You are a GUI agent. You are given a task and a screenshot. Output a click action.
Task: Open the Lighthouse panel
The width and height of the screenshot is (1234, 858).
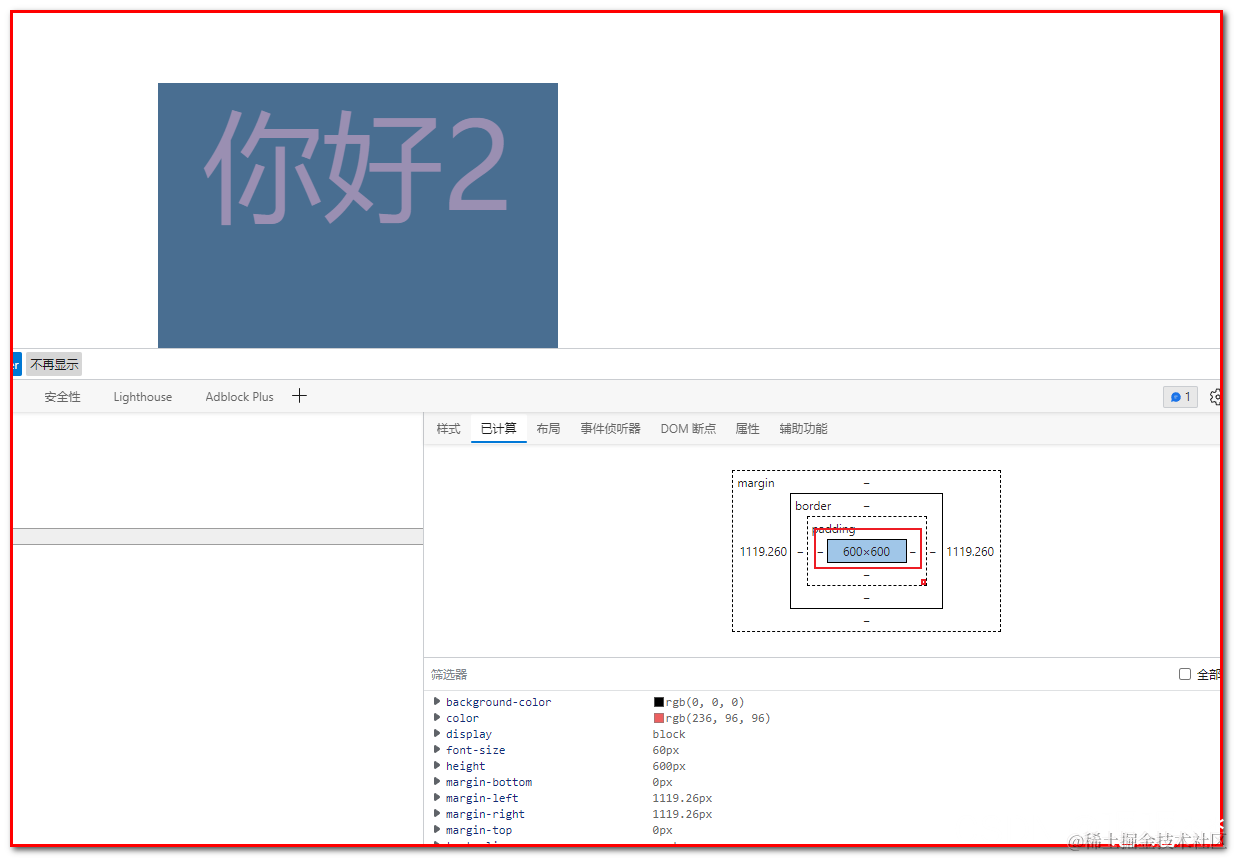[142, 396]
